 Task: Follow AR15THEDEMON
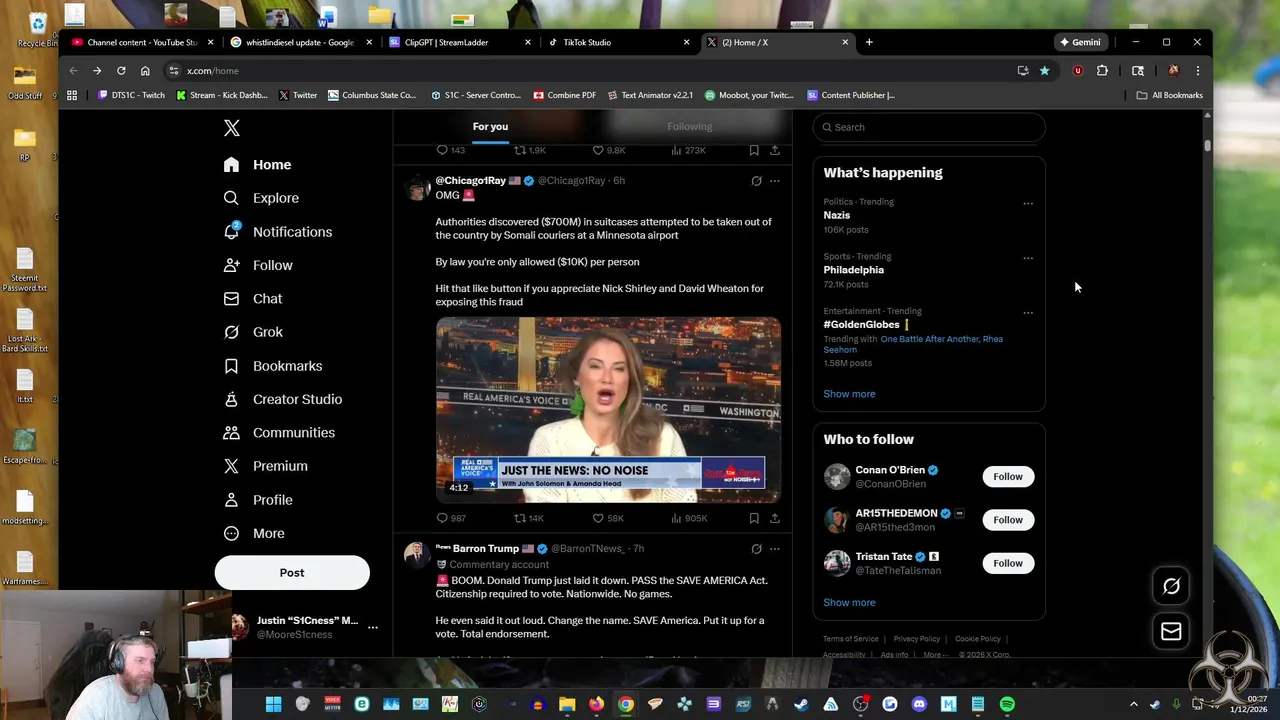1008,520
